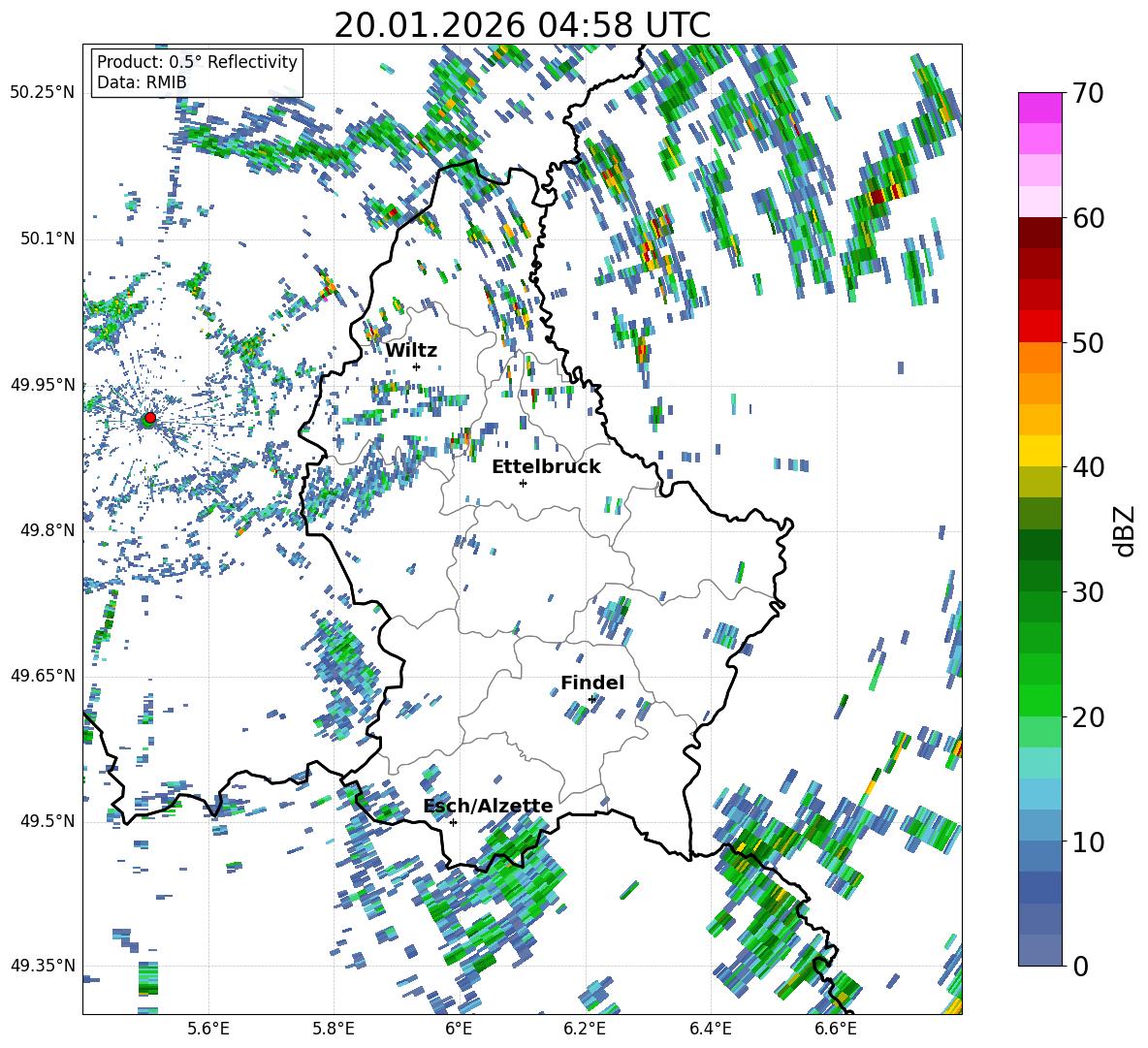Click the 5.8°E longitude label
Screen dimensions: 1148x1048
click(334, 1029)
